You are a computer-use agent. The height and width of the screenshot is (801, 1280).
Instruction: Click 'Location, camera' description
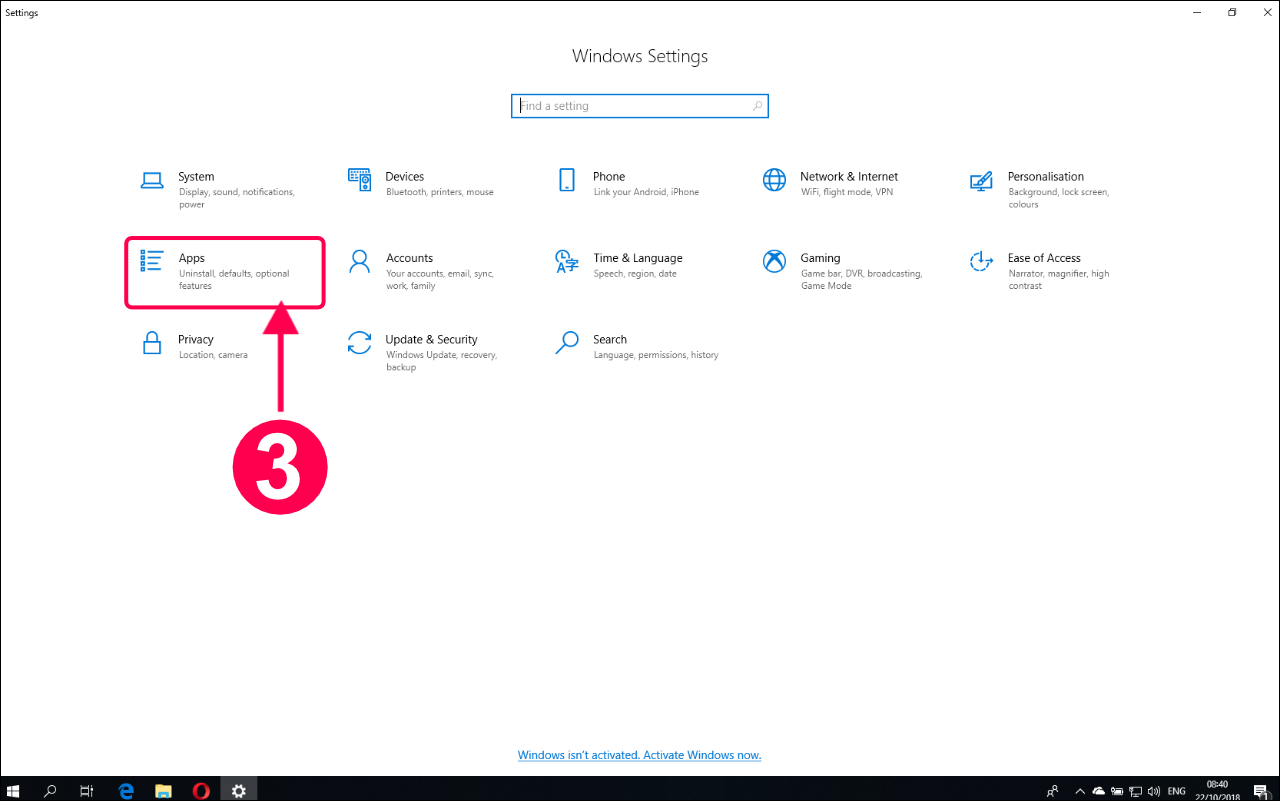click(213, 355)
